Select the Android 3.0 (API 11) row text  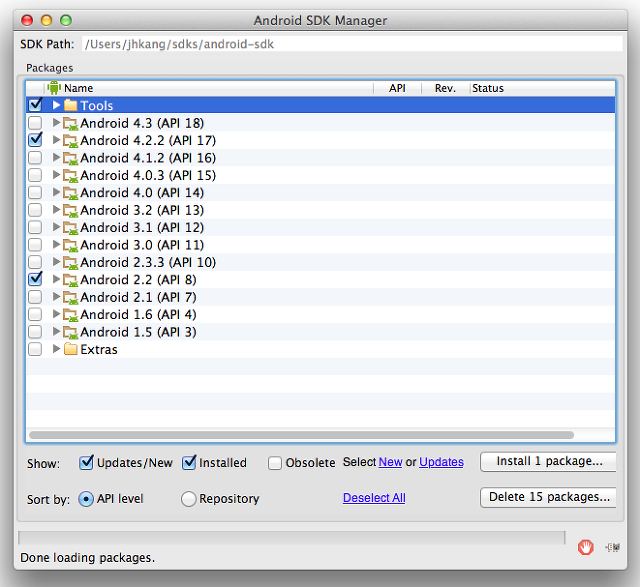pyautogui.click(x=142, y=245)
